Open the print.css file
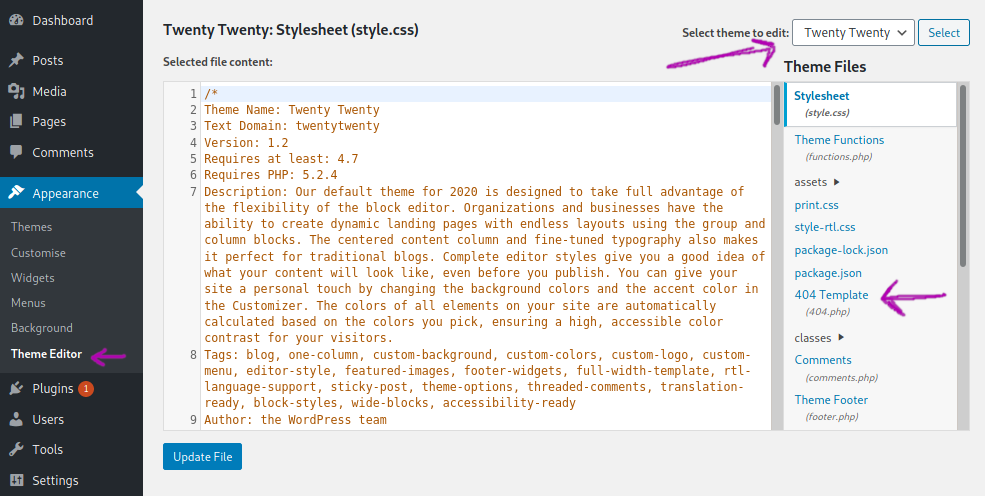Viewport: 985px width, 496px height. pos(817,205)
